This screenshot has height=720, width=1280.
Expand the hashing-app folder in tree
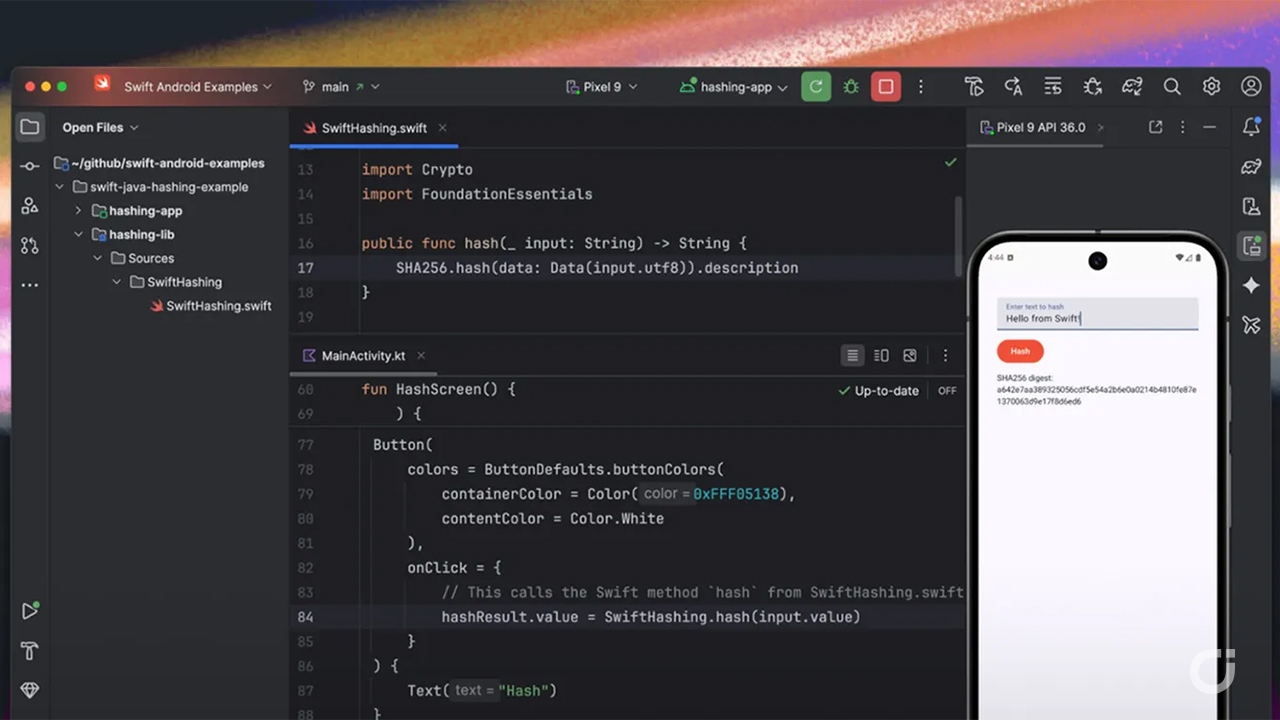78,211
